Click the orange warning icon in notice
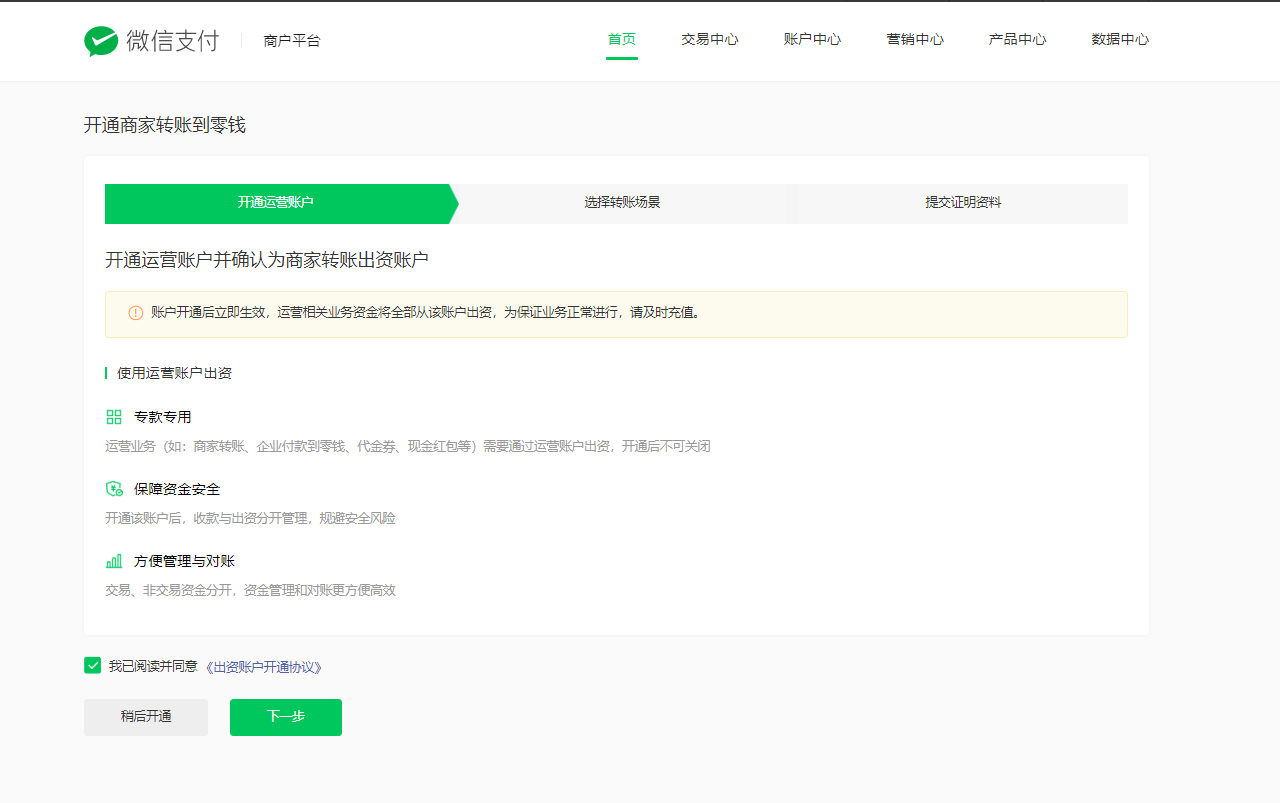 click(x=136, y=313)
